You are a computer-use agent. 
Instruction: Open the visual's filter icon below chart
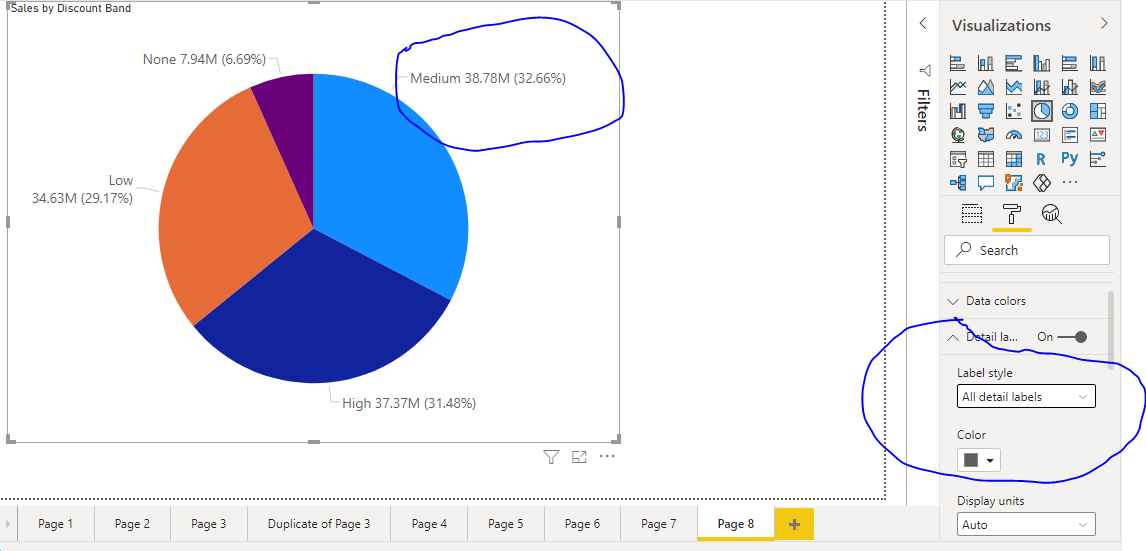click(551, 457)
